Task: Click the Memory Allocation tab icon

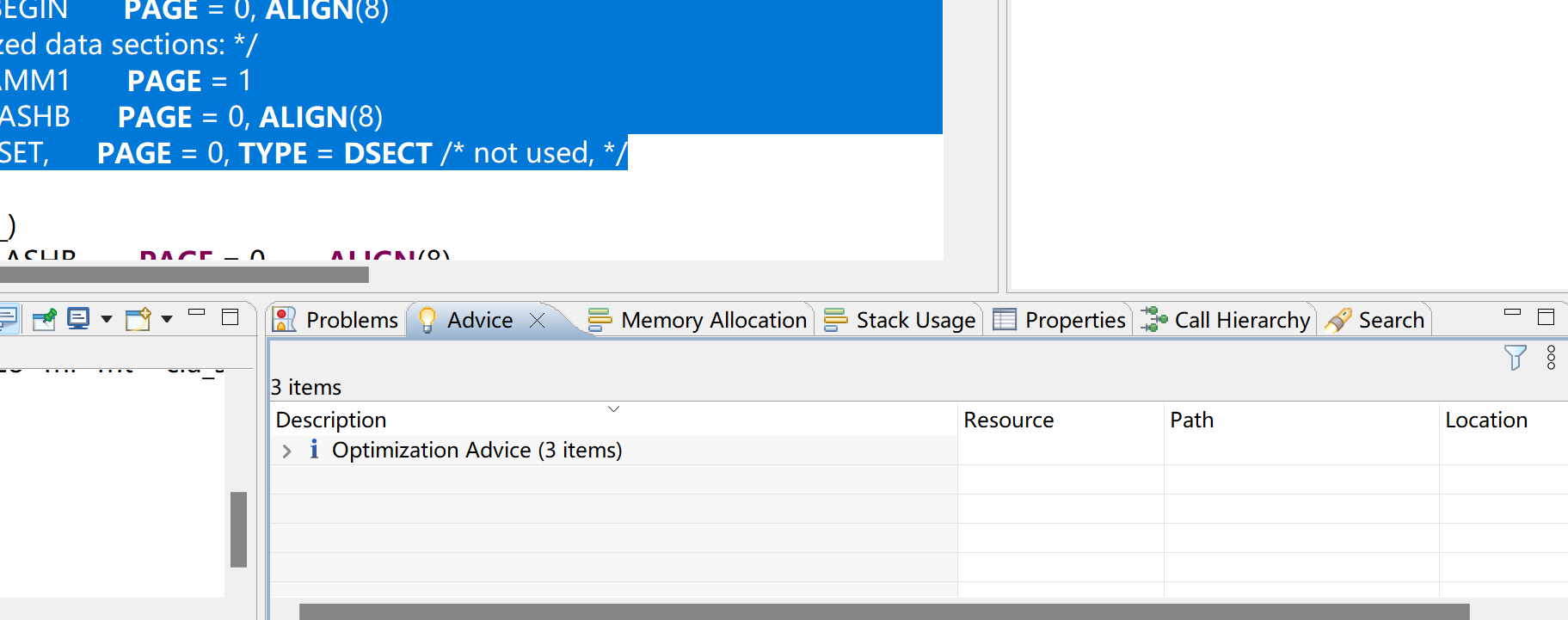Action: [x=601, y=319]
